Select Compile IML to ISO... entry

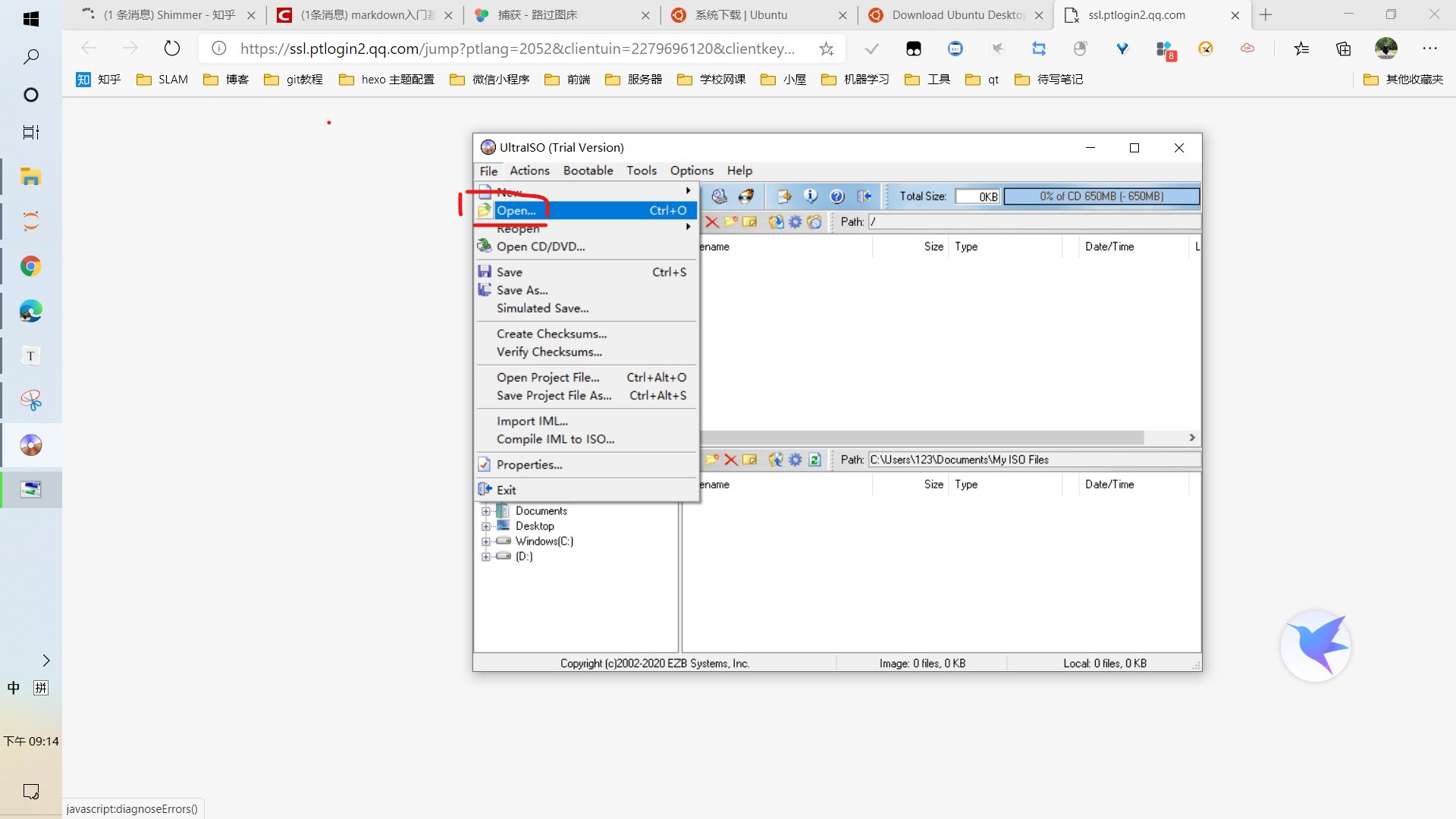pyautogui.click(x=585, y=439)
